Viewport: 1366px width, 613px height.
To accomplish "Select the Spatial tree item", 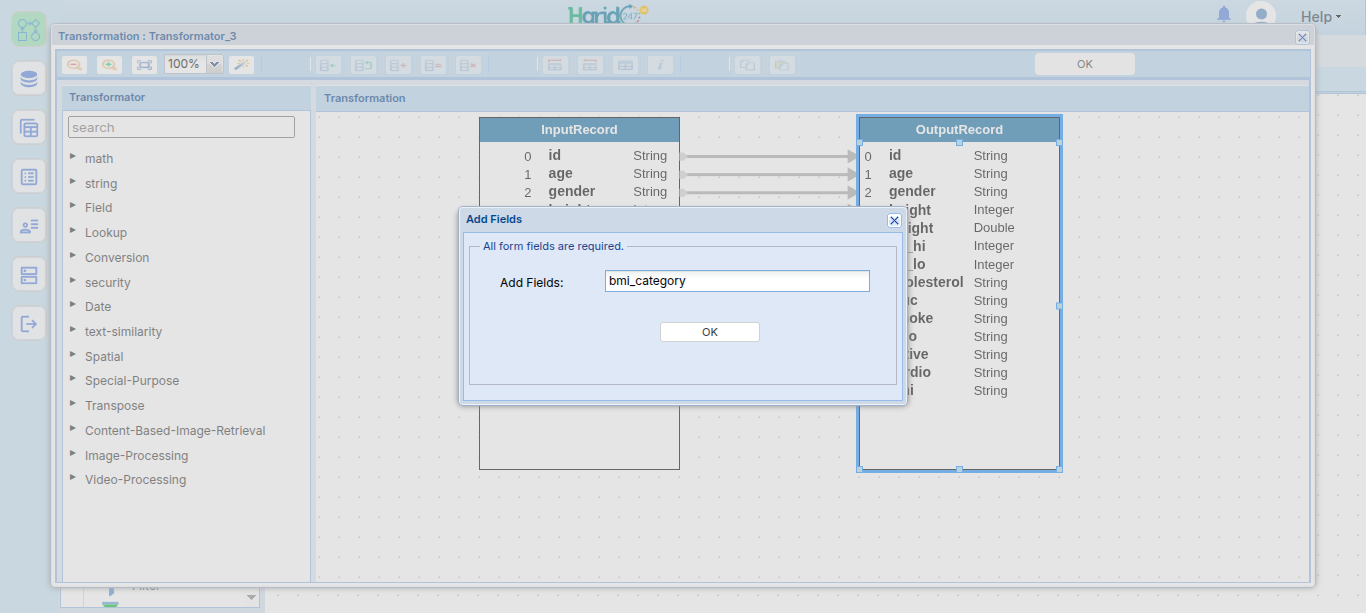I will pos(104,357).
